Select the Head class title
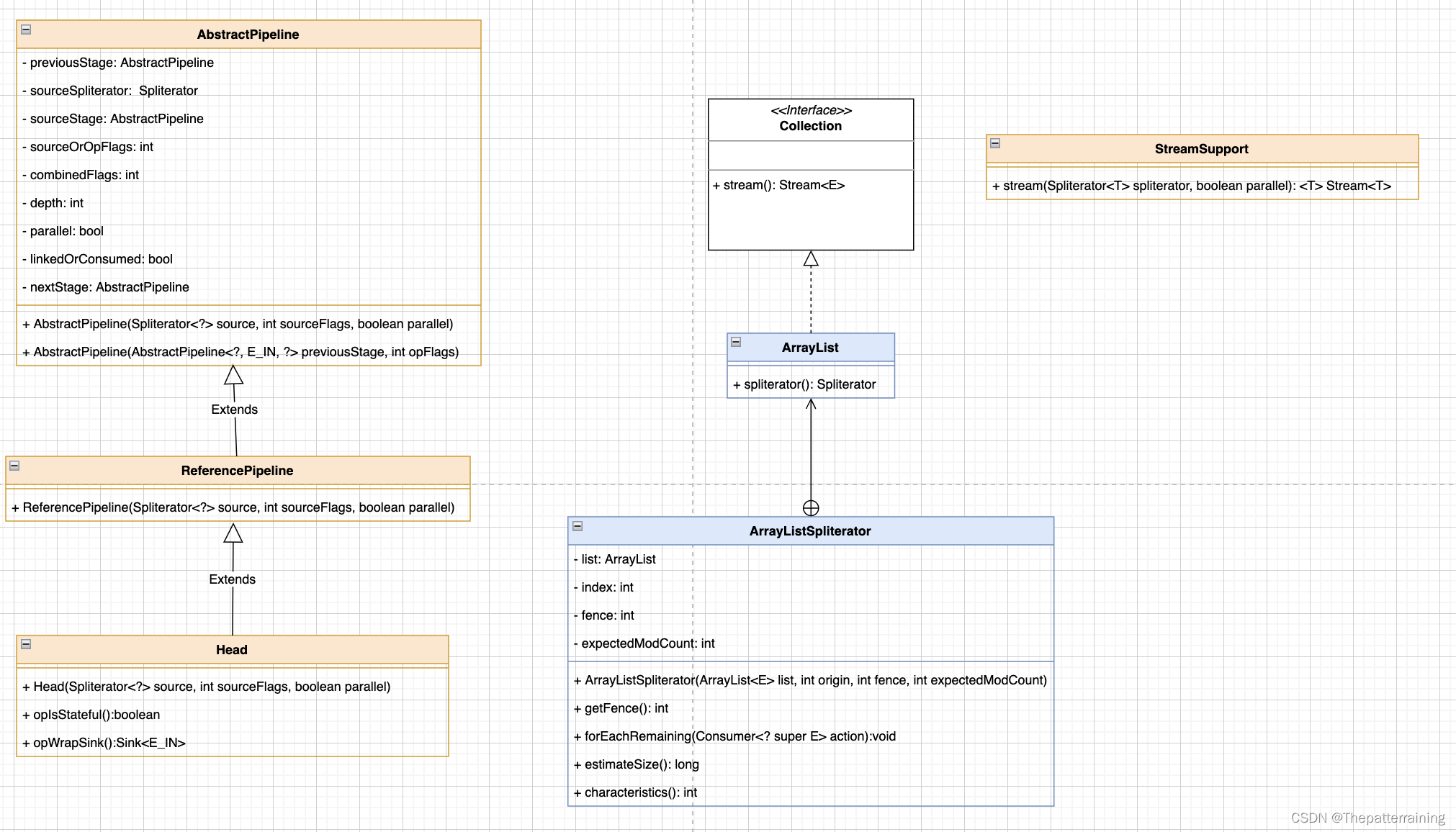 pyautogui.click(x=232, y=650)
